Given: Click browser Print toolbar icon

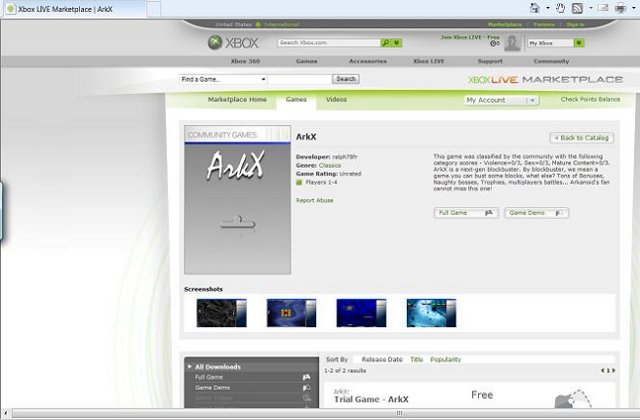Looking at the screenshot, I should click(620, 8).
